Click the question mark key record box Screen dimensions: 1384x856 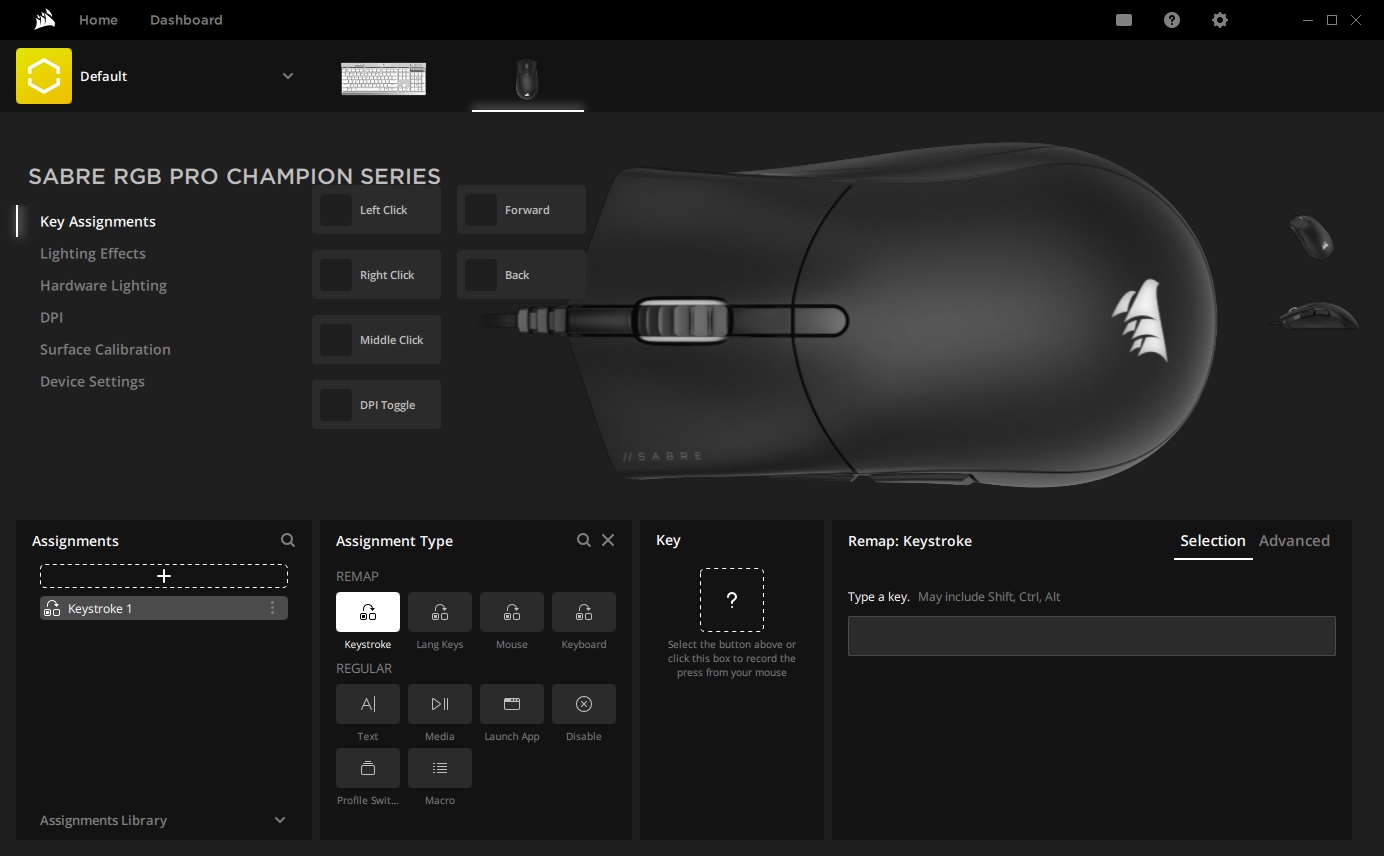pos(732,600)
